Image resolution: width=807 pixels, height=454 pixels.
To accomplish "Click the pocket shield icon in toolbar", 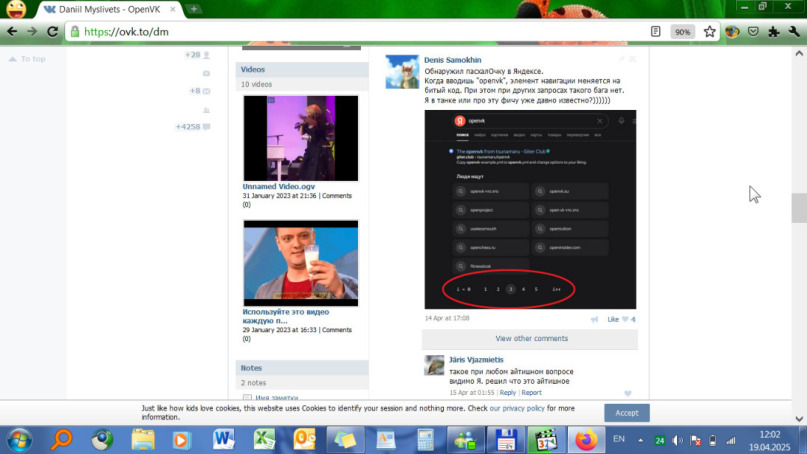I will click(753, 31).
